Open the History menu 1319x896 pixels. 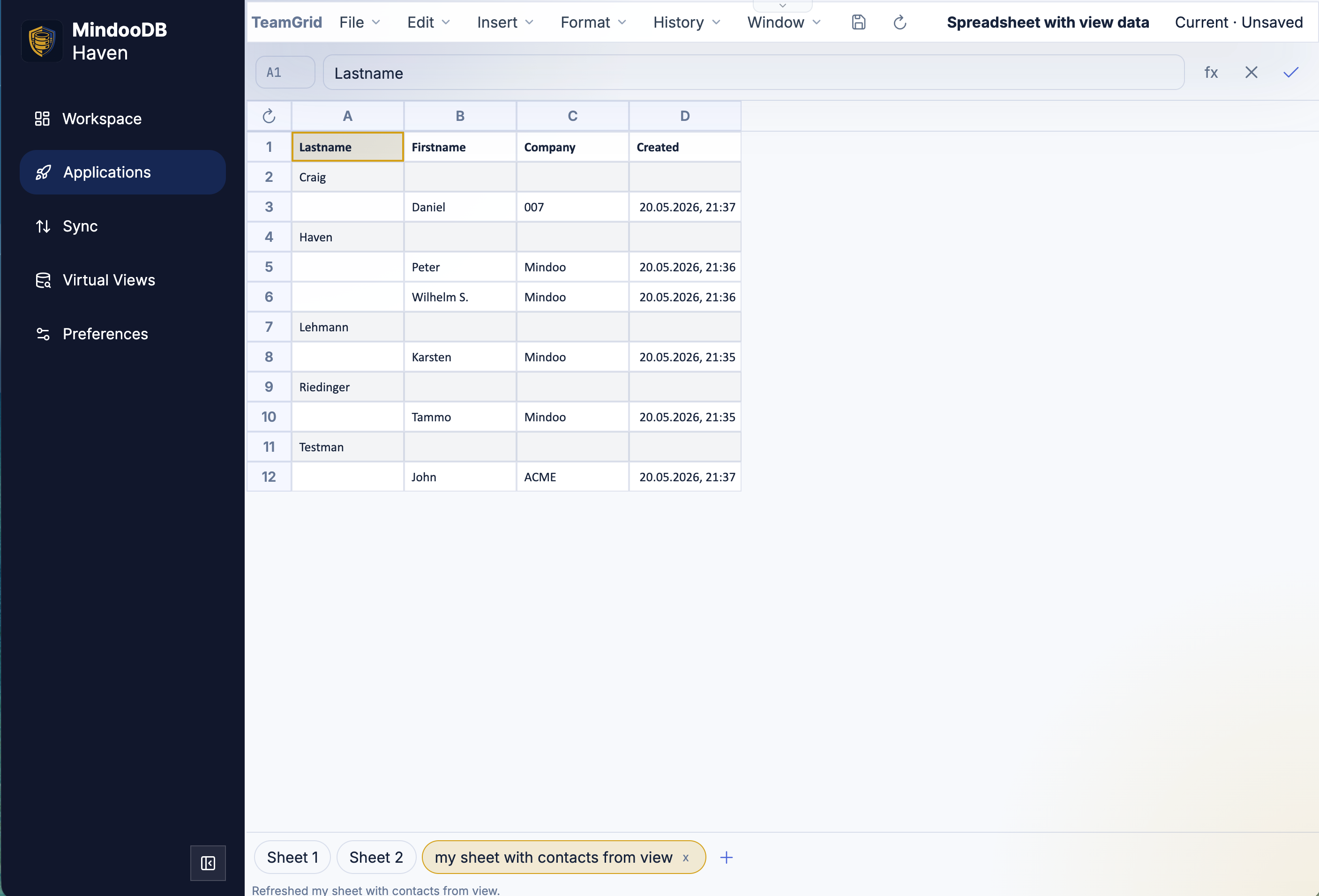[687, 22]
